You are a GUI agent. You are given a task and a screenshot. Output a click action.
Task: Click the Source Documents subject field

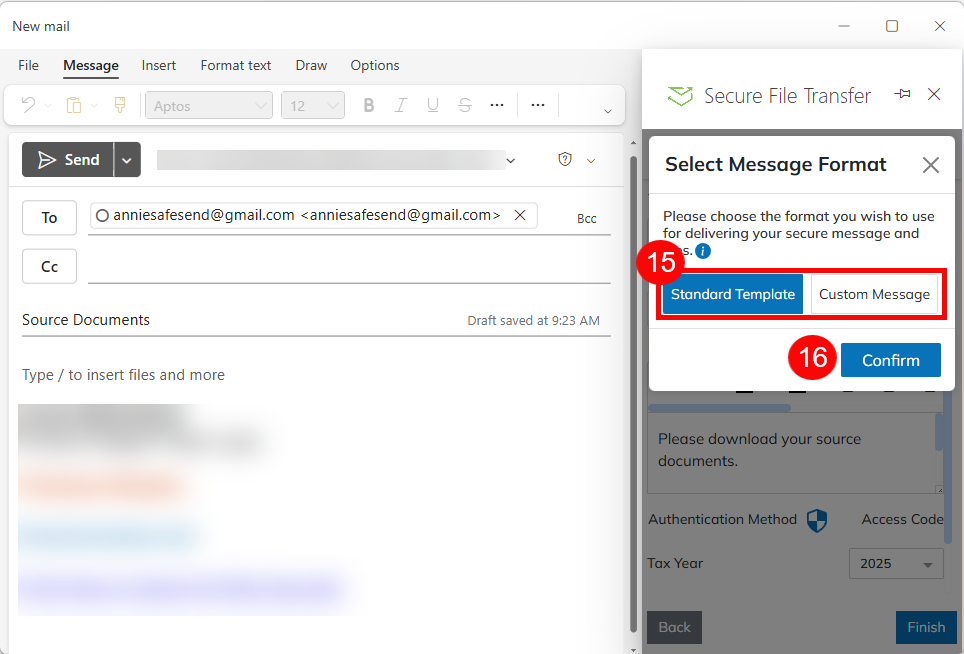[240, 320]
